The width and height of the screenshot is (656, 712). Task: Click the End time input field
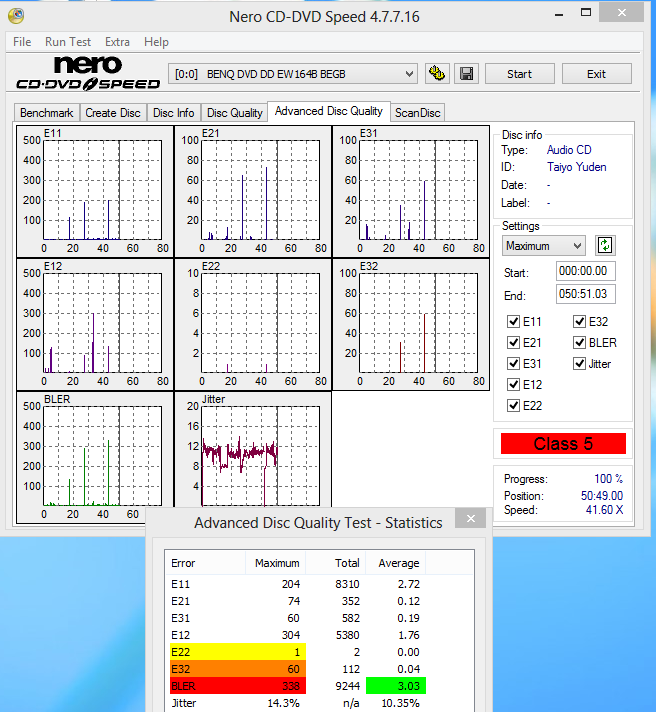coord(586,294)
